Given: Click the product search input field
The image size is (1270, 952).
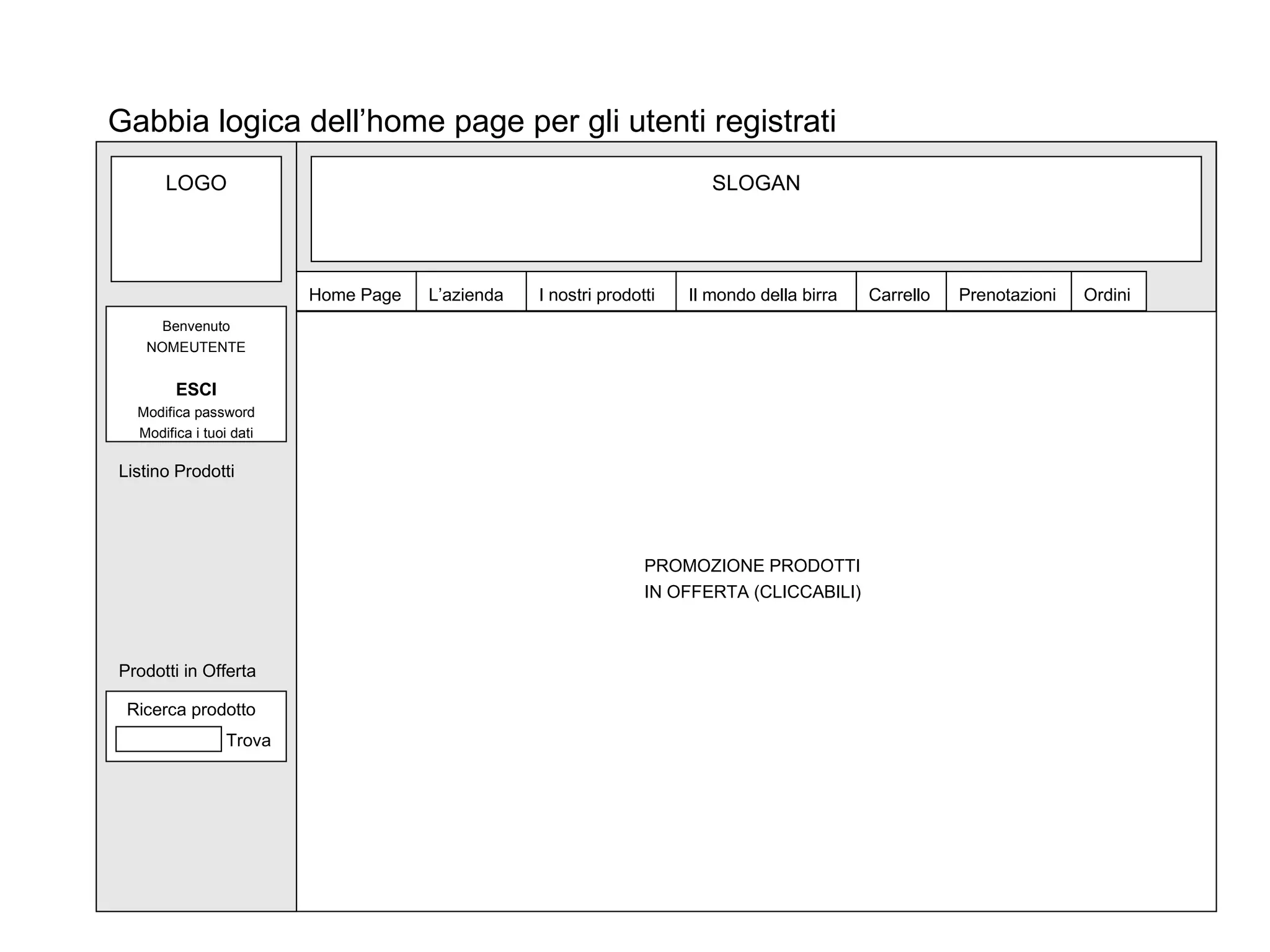Looking at the screenshot, I should coord(169,739).
